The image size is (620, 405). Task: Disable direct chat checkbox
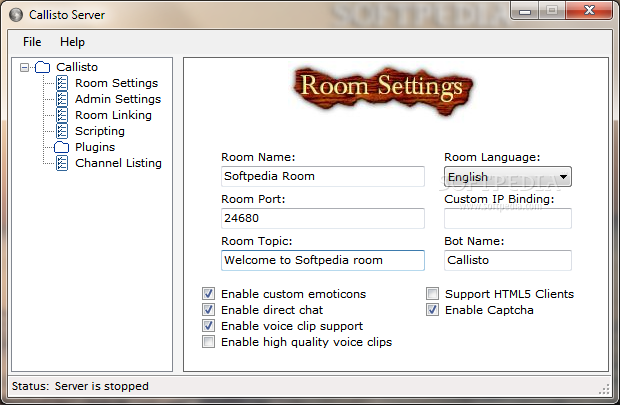[x=208, y=310]
